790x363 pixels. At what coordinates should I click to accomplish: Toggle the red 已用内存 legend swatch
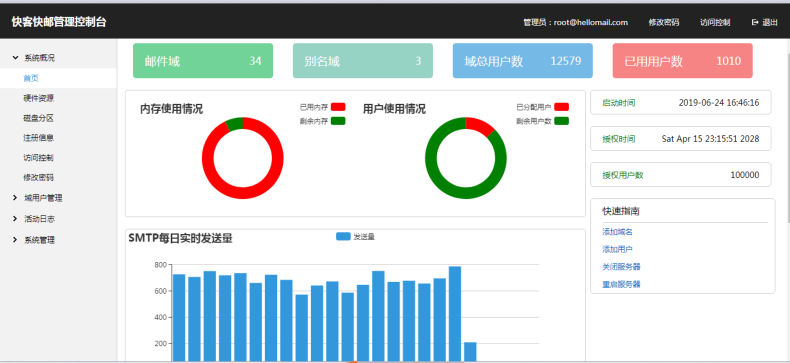click(338, 107)
